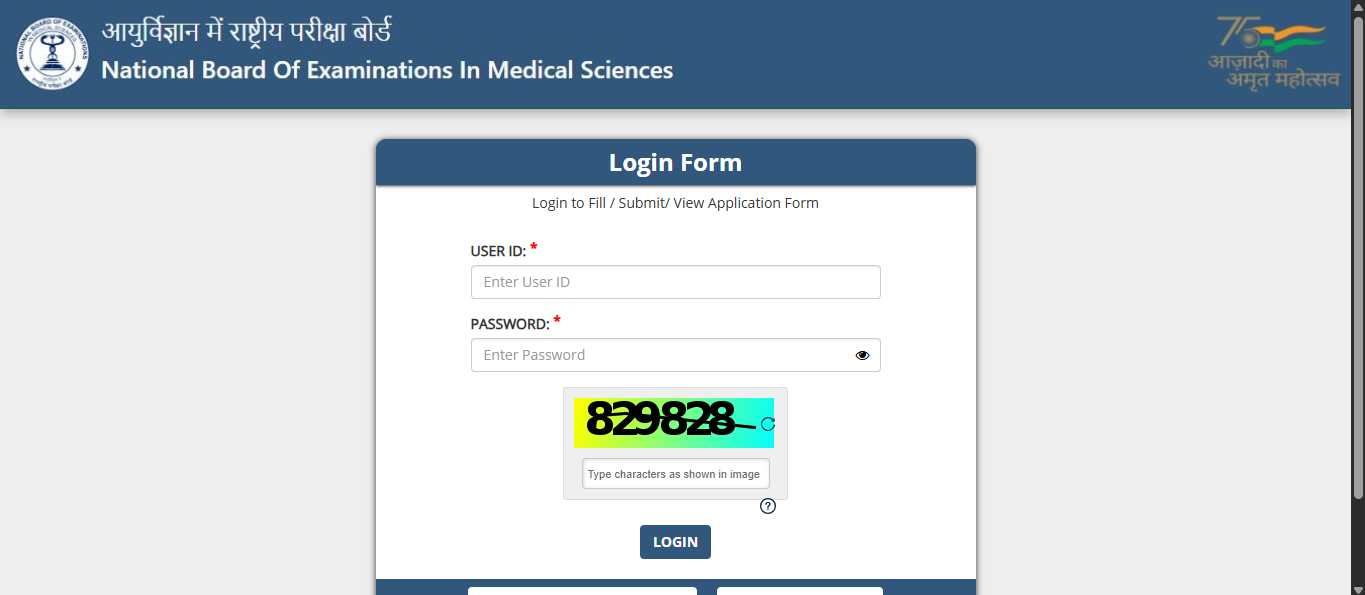Viewport: 1365px width, 595px height.
Task: Open the captcha help question mark icon
Action: (x=768, y=506)
